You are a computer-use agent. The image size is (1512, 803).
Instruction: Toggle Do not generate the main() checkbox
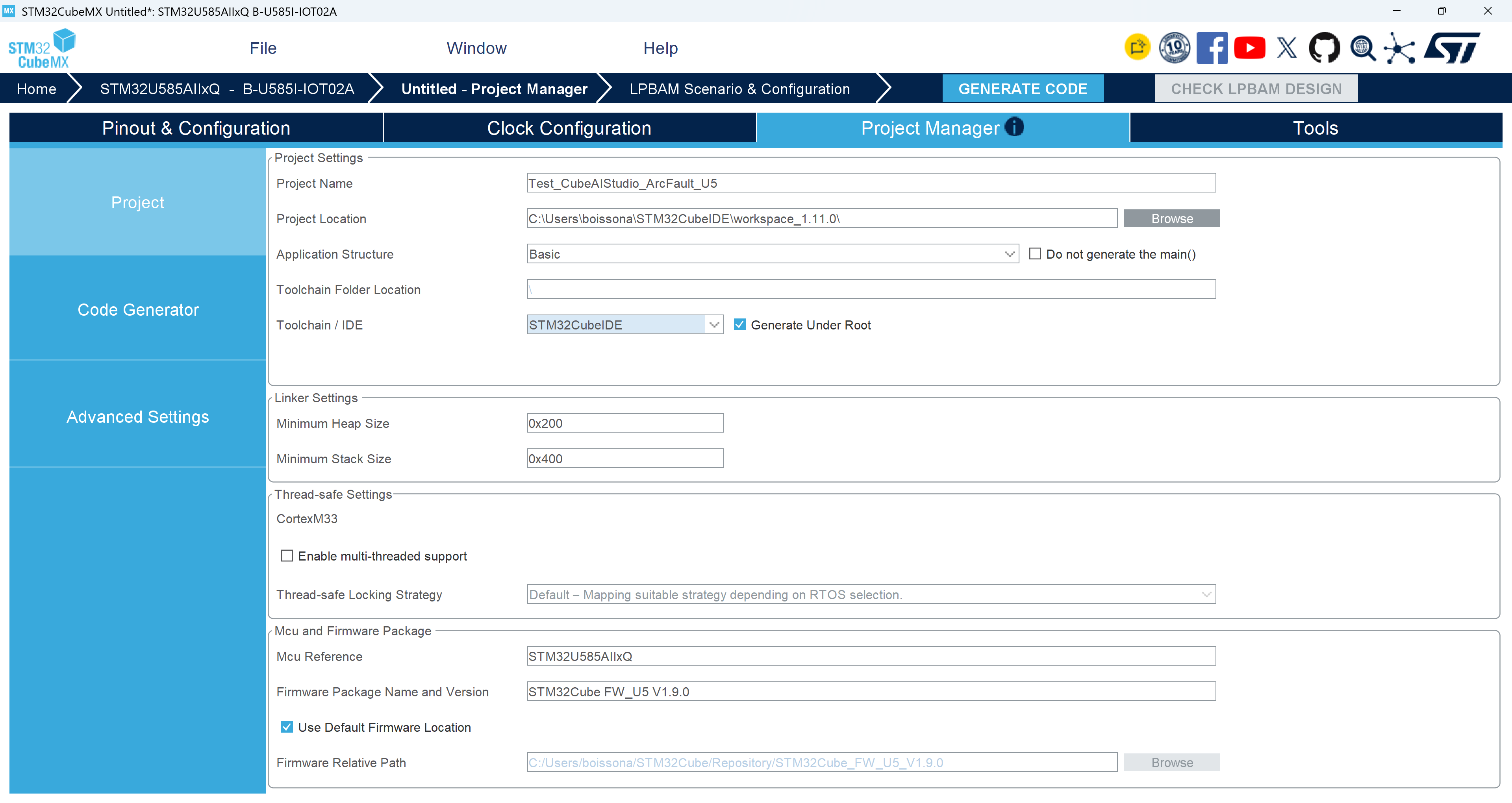tap(1035, 254)
